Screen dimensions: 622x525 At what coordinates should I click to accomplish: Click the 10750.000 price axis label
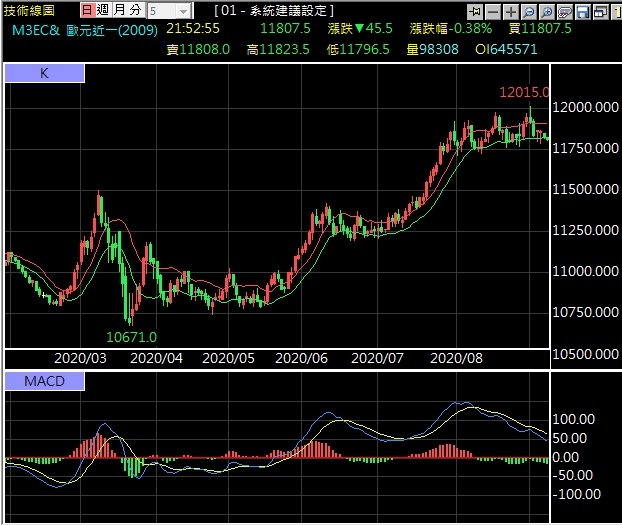586,312
